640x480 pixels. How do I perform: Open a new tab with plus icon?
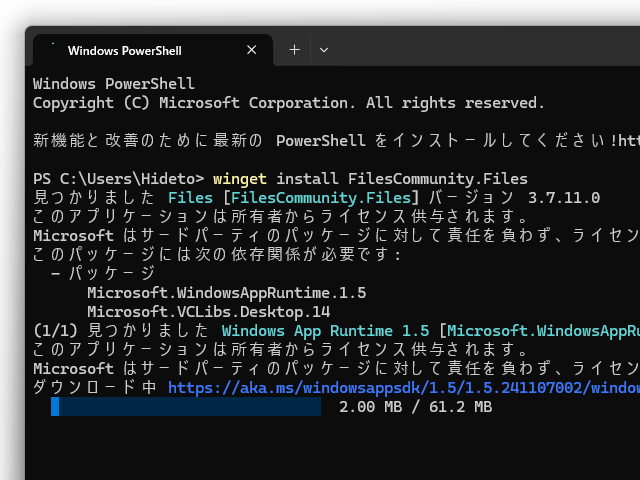point(294,49)
